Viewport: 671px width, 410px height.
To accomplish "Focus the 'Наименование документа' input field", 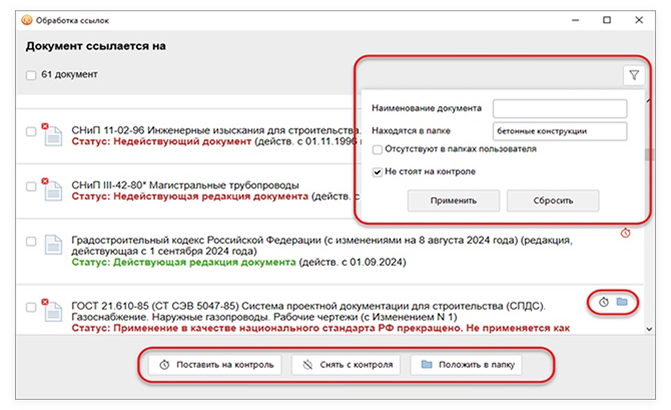I will 559,108.
